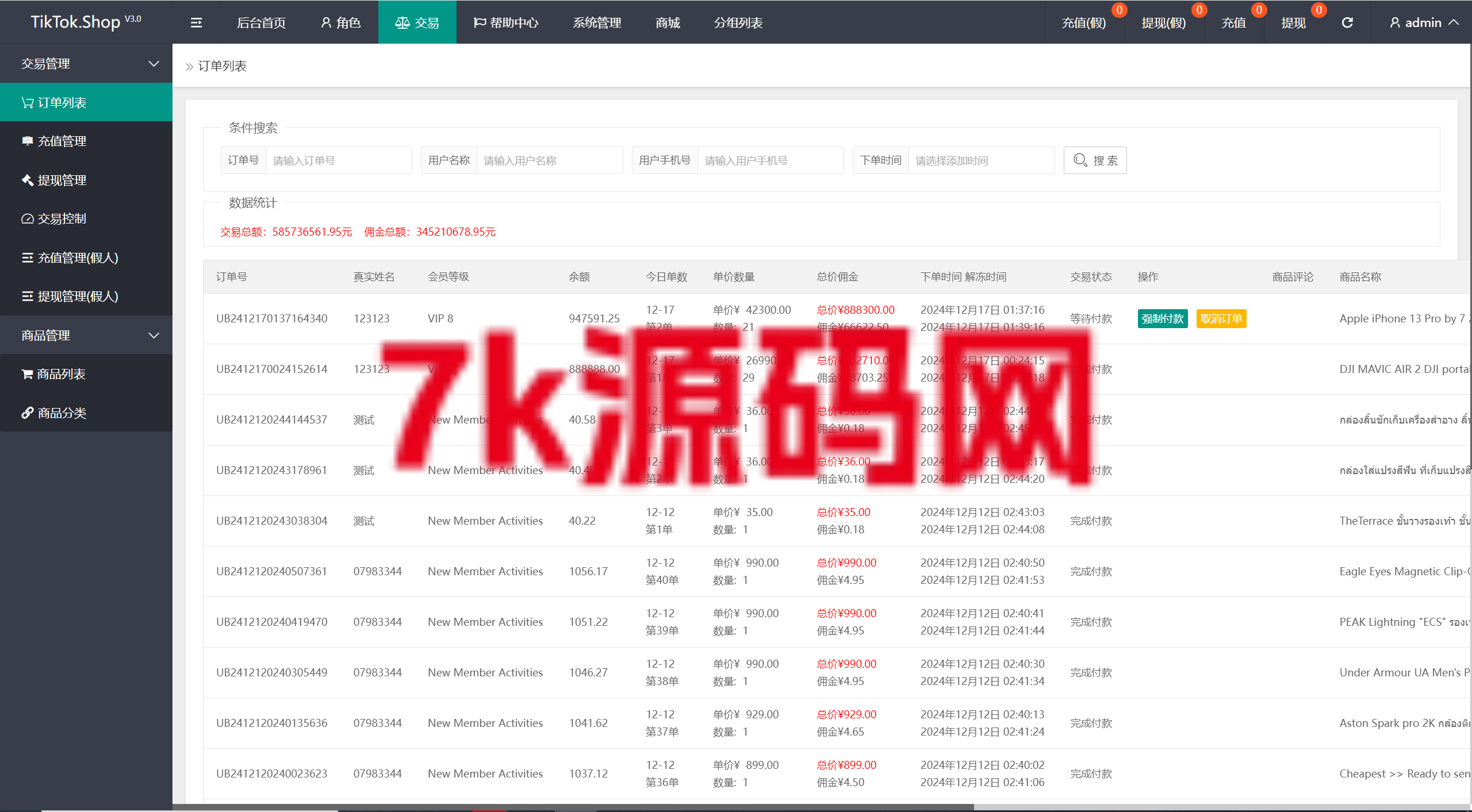Open 分组列表 menu item

tap(738, 22)
